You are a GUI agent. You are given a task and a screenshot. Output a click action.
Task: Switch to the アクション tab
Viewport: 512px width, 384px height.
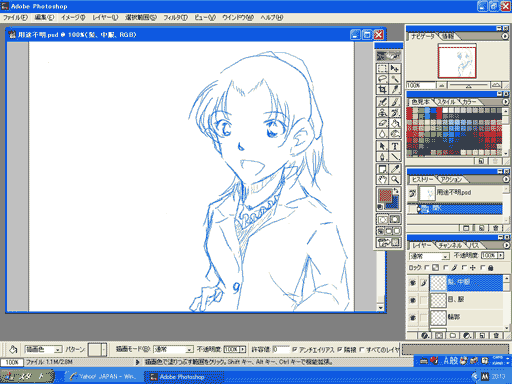(x=451, y=179)
